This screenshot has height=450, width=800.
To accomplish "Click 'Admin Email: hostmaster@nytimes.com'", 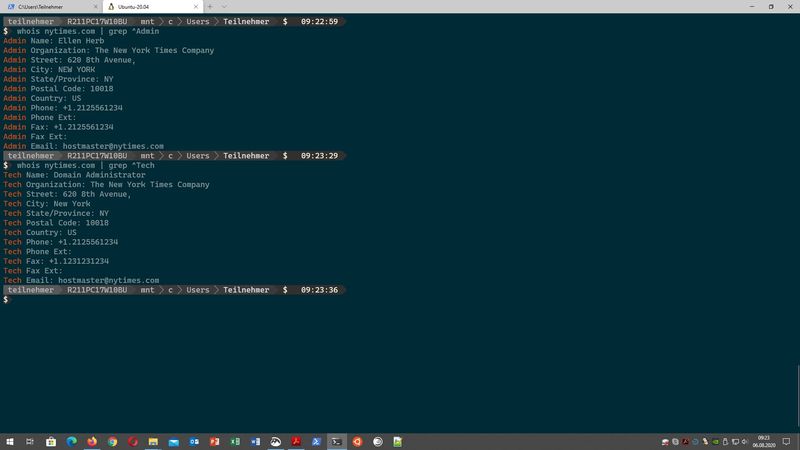I will (x=83, y=146).
